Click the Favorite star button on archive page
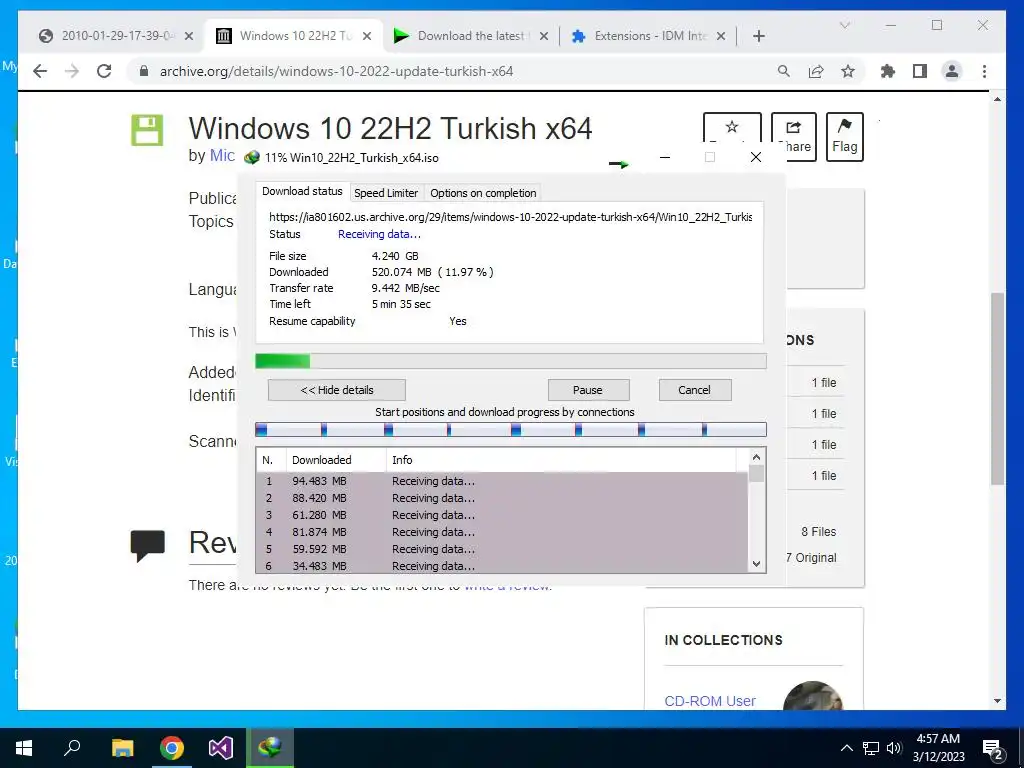The height and width of the screenshot is (768, 1024). tap(732, 127)
